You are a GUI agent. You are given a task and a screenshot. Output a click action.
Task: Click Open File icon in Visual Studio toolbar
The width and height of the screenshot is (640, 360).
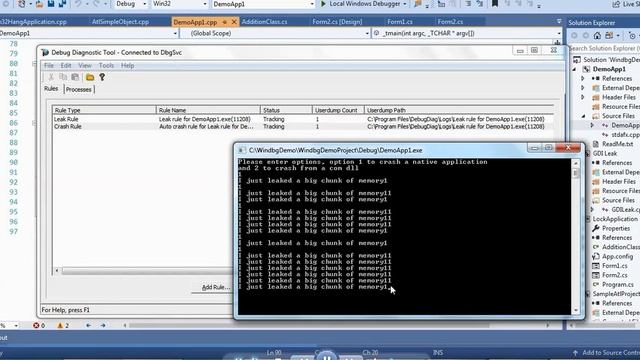pyautogui.click(x=39, y=4)
